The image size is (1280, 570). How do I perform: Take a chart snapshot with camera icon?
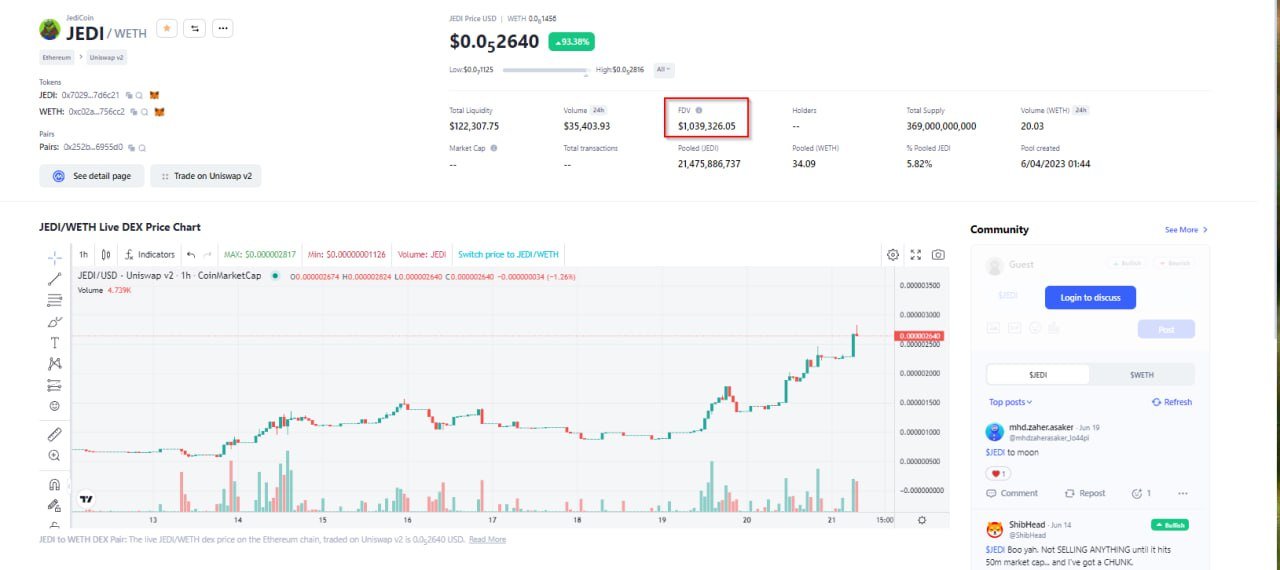click(938, 255)
